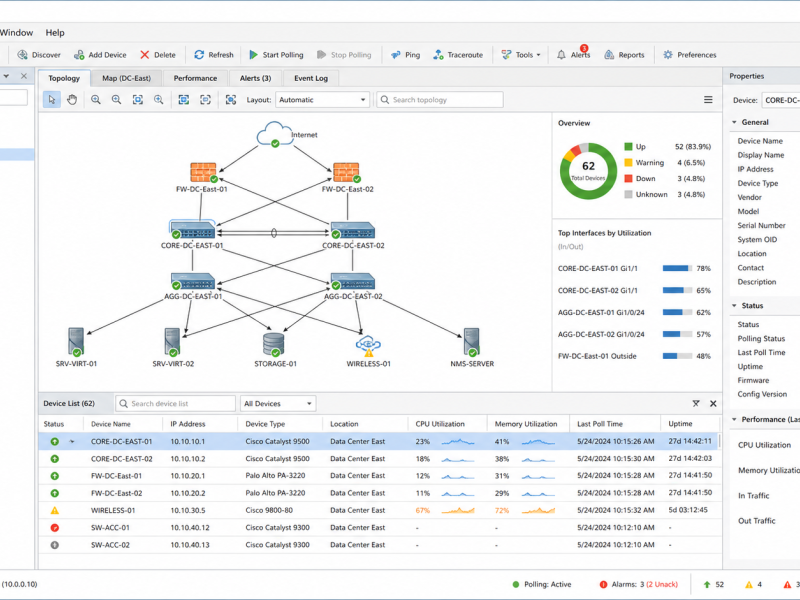Screen dimensions: 800x600
Task: Open the topology hamburger menu icon
Action: (708, 99)
